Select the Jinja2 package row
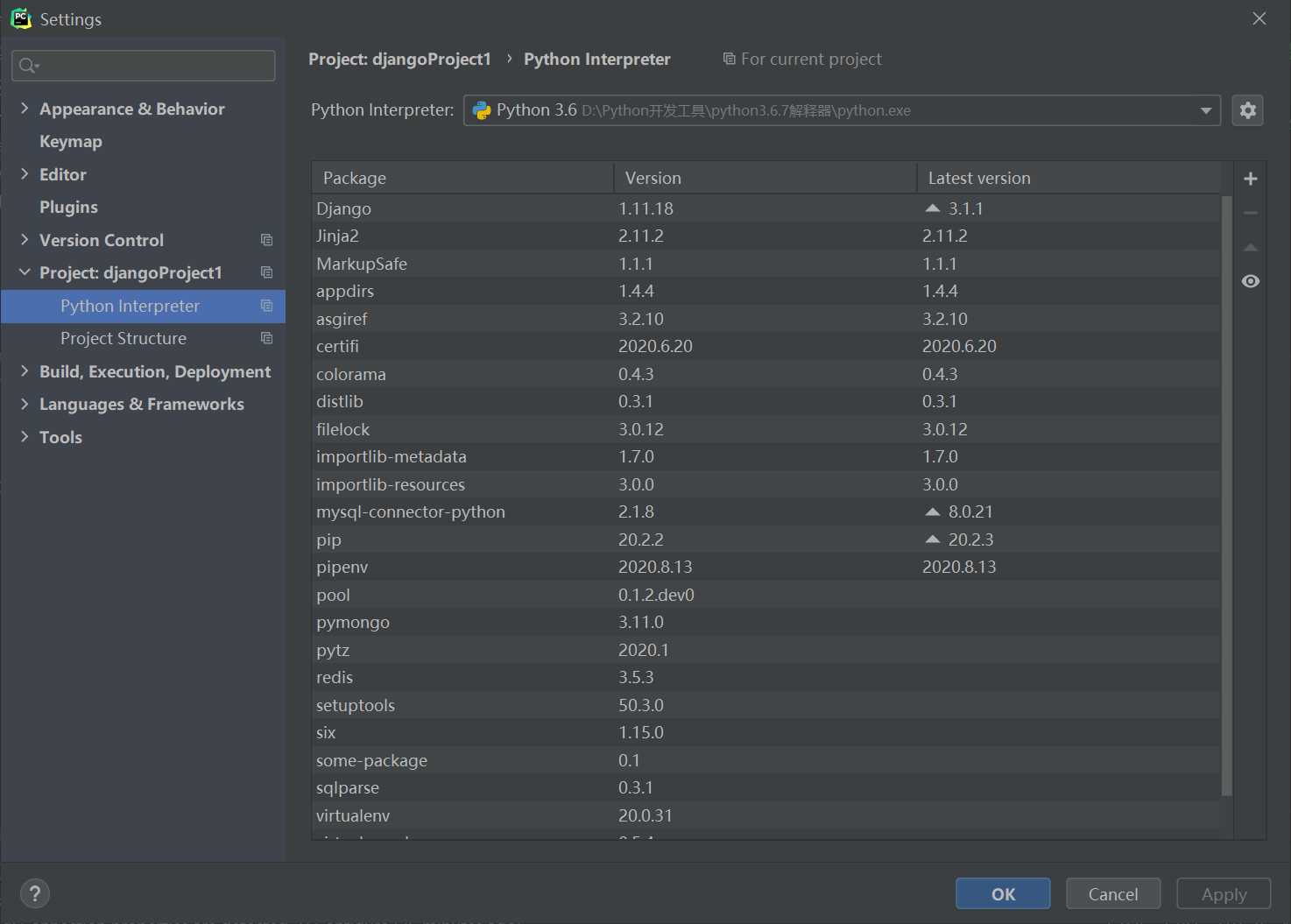The width and height of the screenshot is (1291, 924). tap(765, 236)
